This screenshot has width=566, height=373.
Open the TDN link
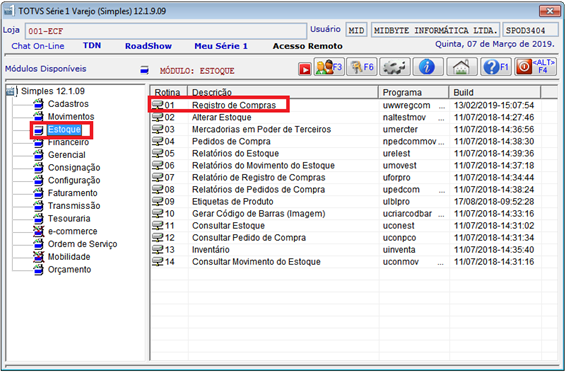click(92, 45)
